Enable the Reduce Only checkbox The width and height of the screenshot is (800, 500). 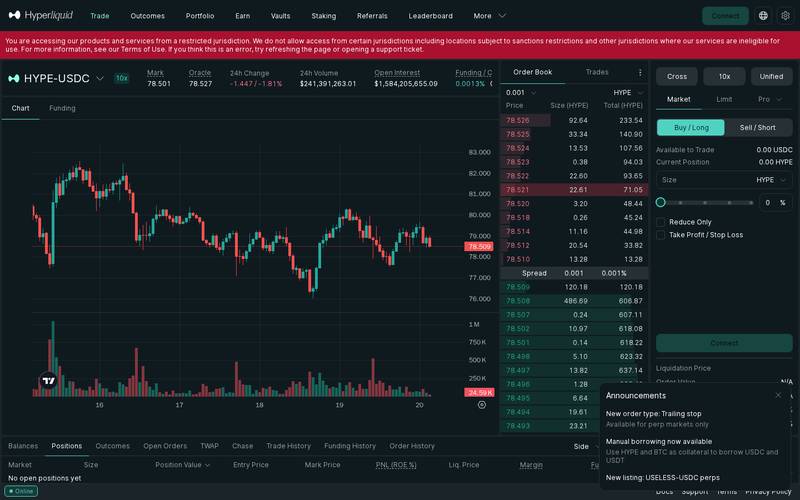pos(661,222)
